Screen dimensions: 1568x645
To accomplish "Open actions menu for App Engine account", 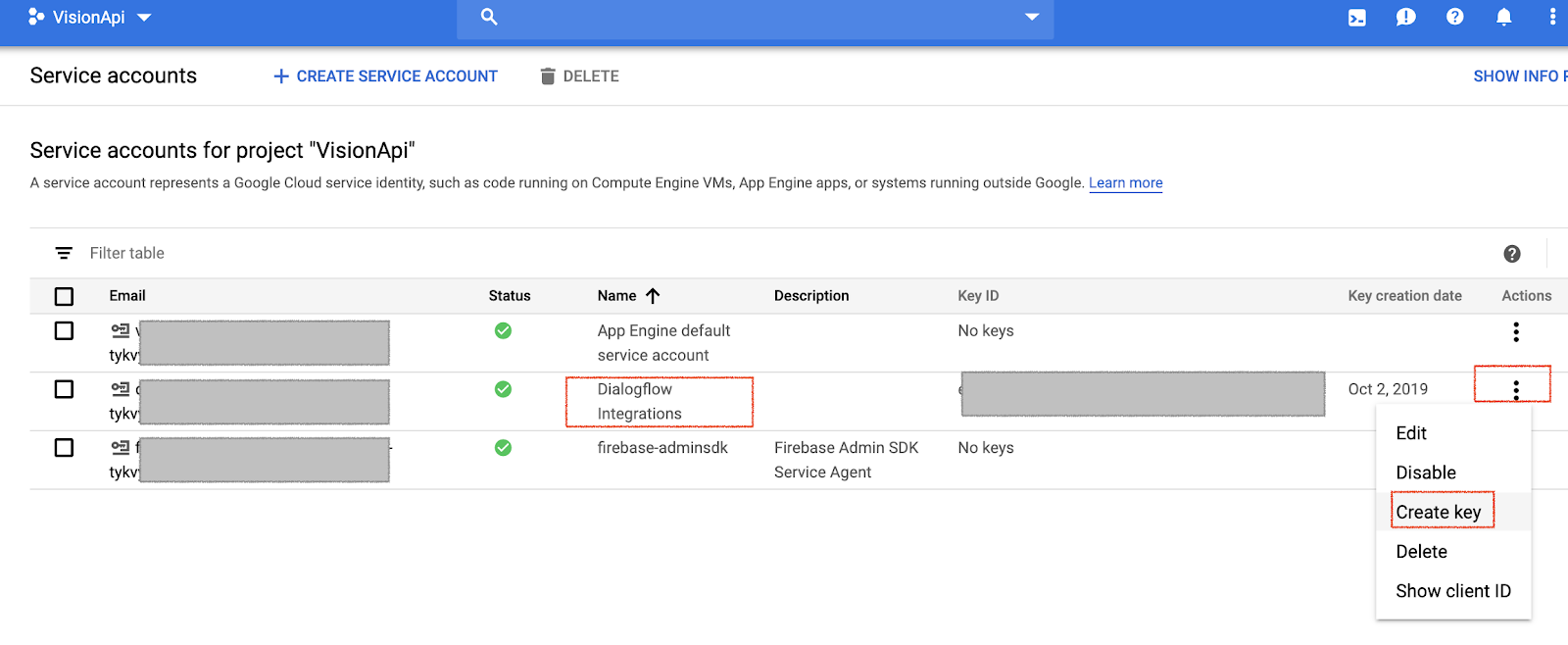I will [x=1515, y=332].
